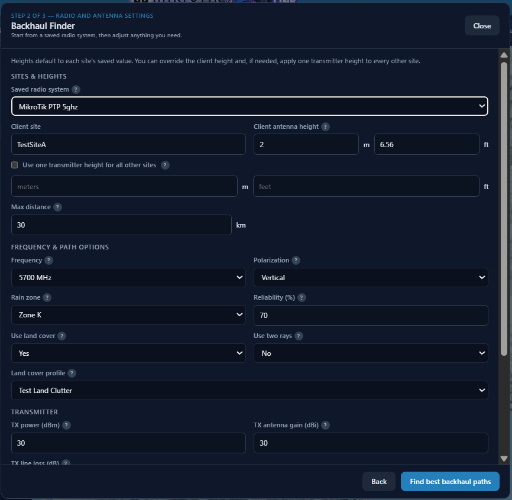Viewport: 512px width, 500px height.
Task: Click the FREQUENCY & PATH OPTIONS heading
Action: (60, 247)
